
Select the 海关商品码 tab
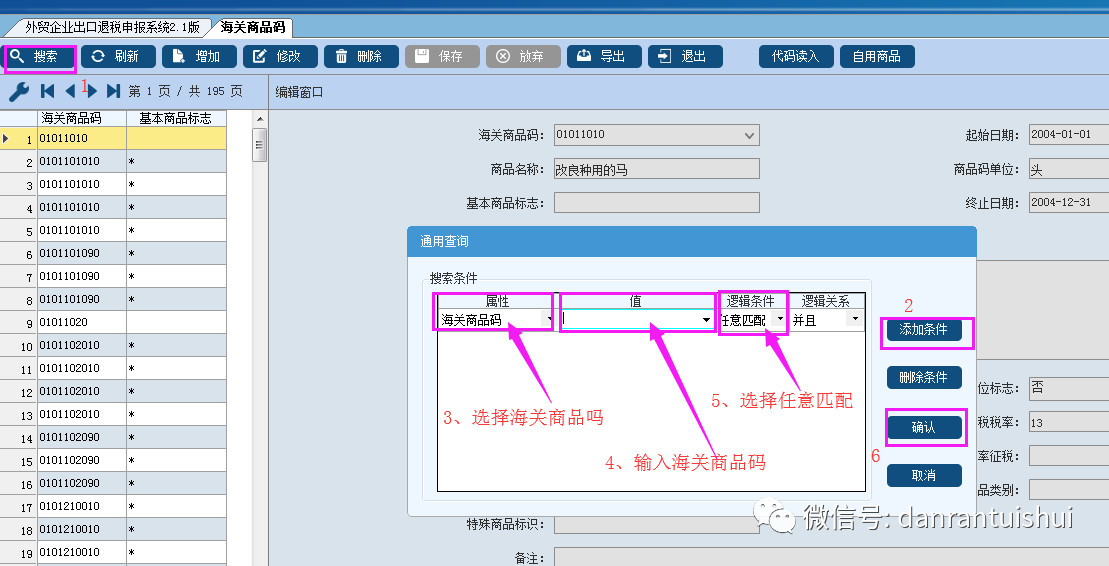[x=252, y=28]
